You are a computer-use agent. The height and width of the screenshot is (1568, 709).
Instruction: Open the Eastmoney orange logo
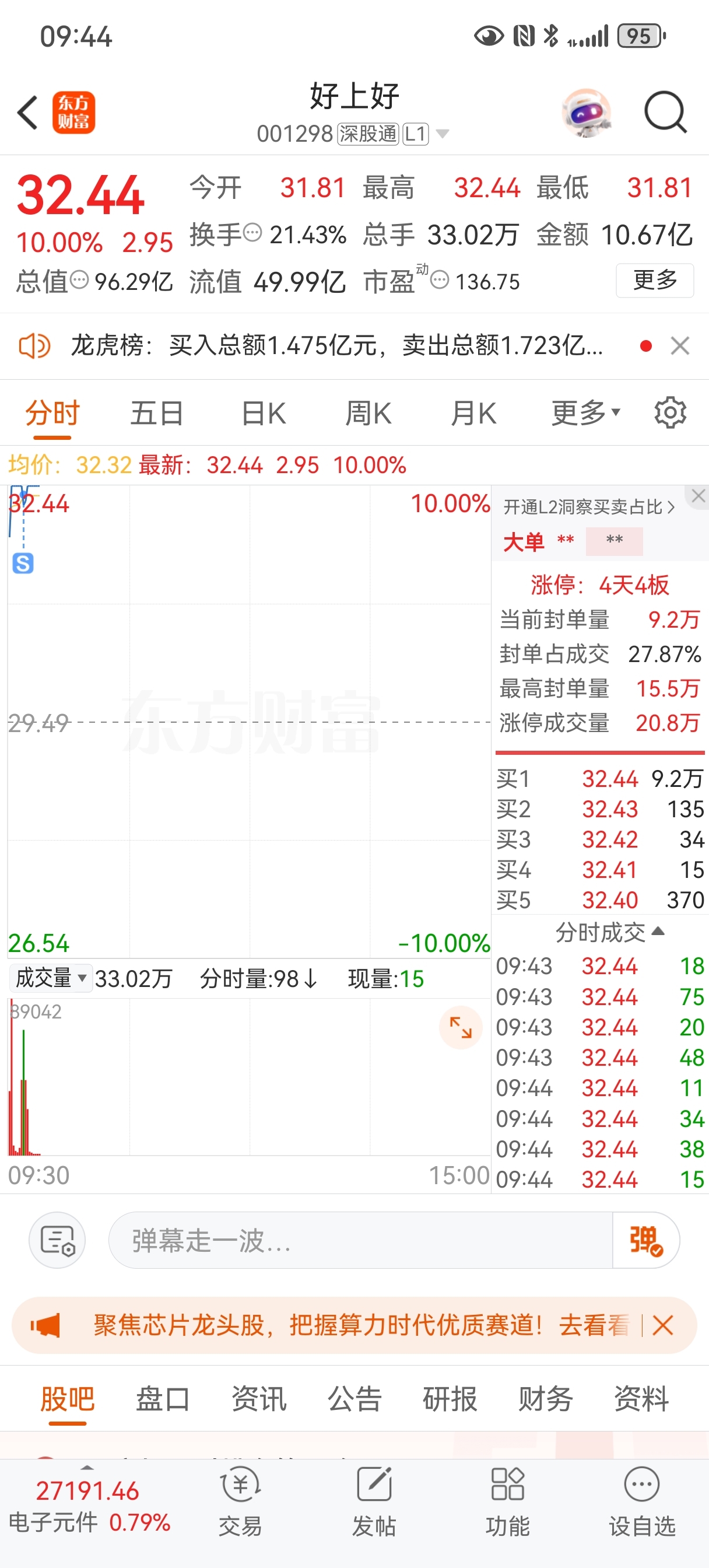point(73,113)
